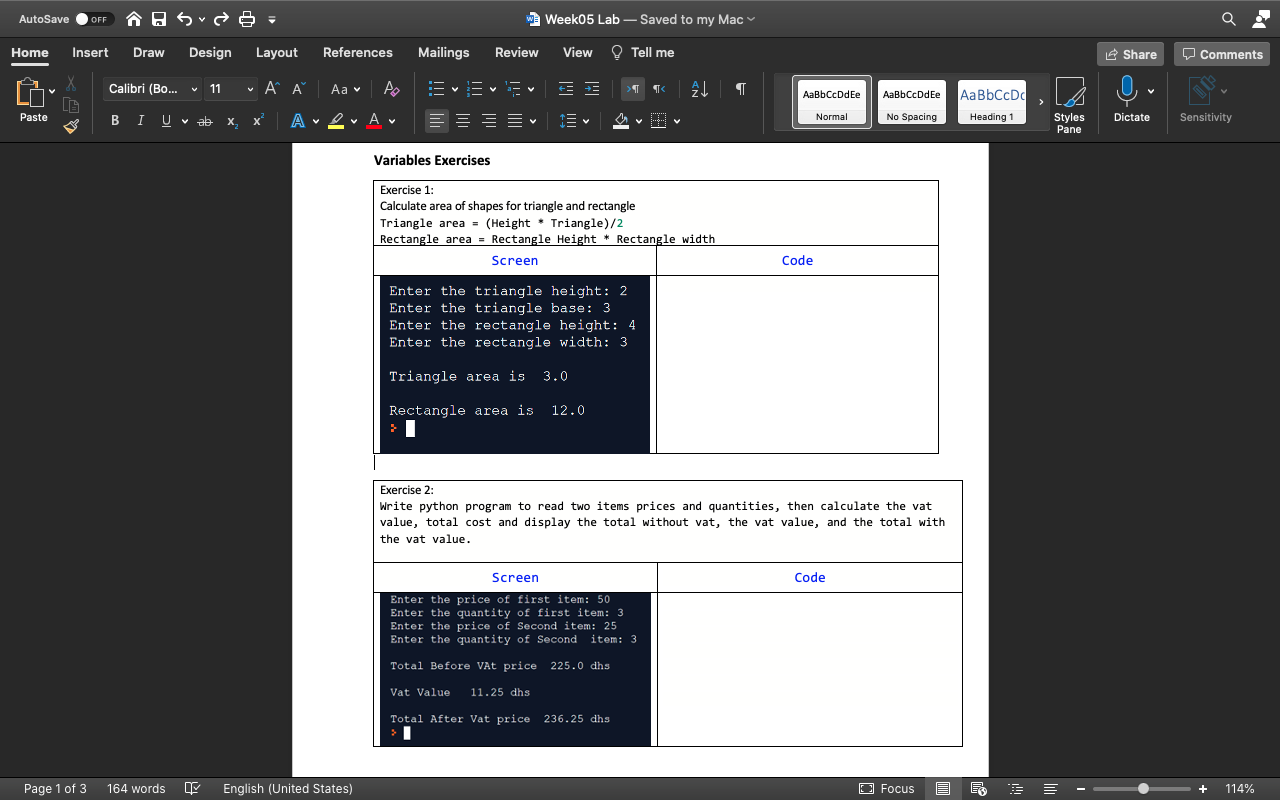Image resolution: width=1280 pixels, height=800 pixels.
Task: Align text left
Action: click(437, 121)
